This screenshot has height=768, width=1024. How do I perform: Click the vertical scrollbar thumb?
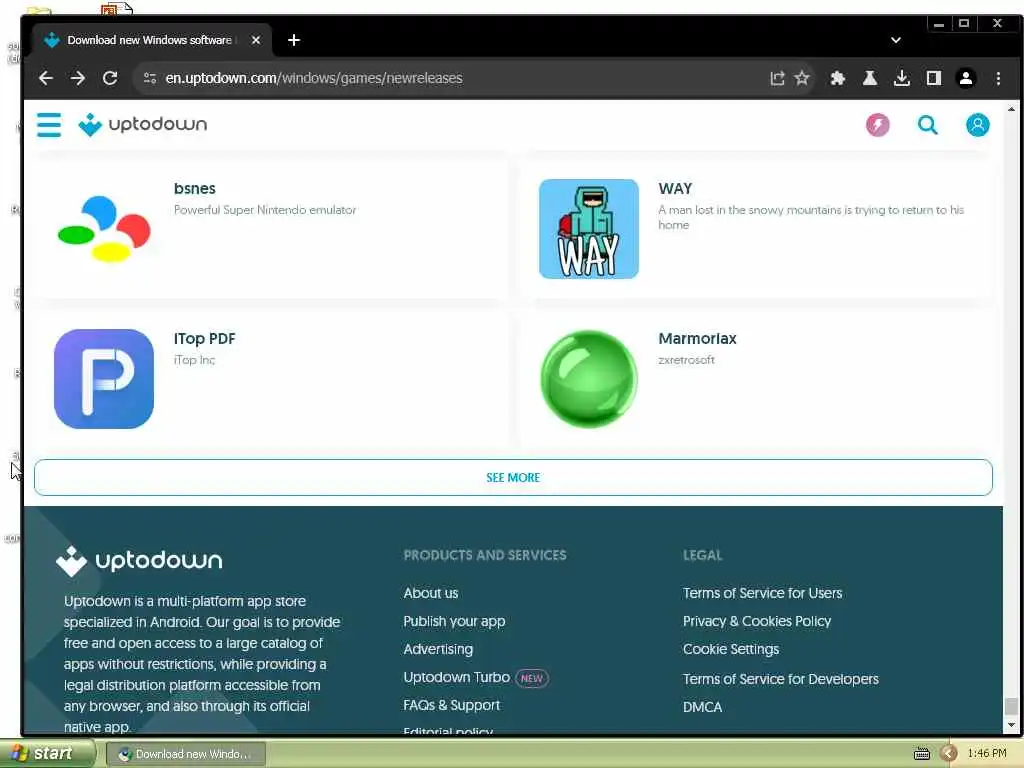[1011, 706]
